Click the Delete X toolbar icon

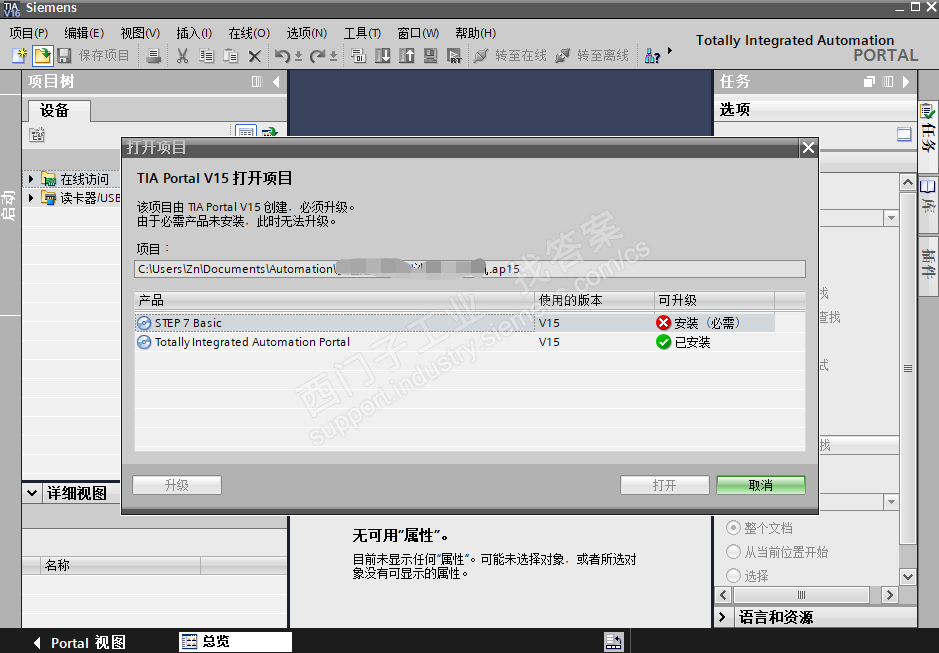pos(255,56)
